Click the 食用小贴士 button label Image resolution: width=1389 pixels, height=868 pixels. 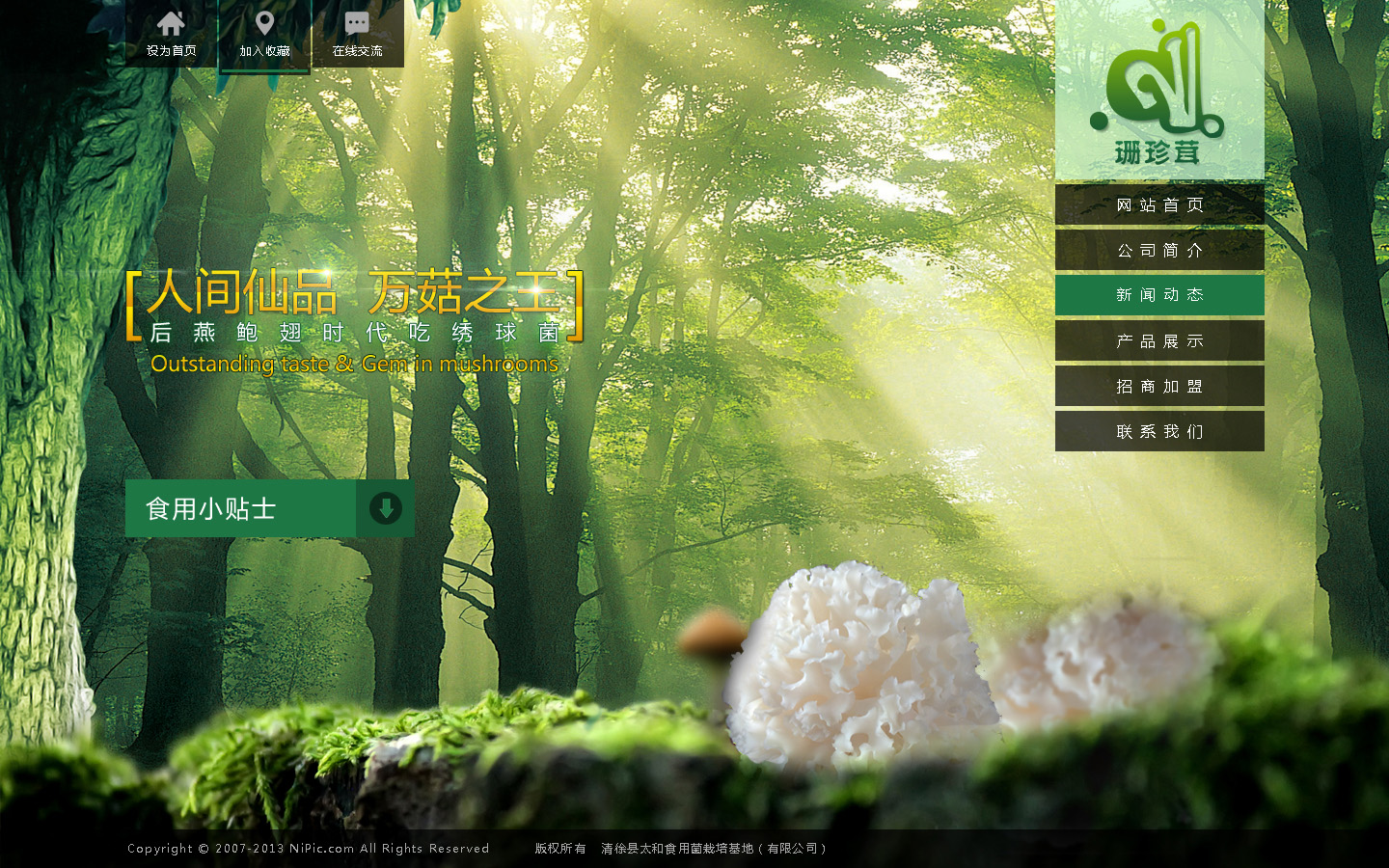point(210,508)
